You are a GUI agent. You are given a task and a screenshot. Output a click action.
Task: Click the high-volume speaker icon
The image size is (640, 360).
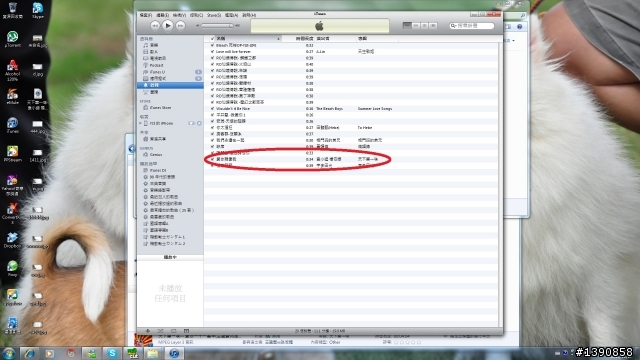coord(238,26)
